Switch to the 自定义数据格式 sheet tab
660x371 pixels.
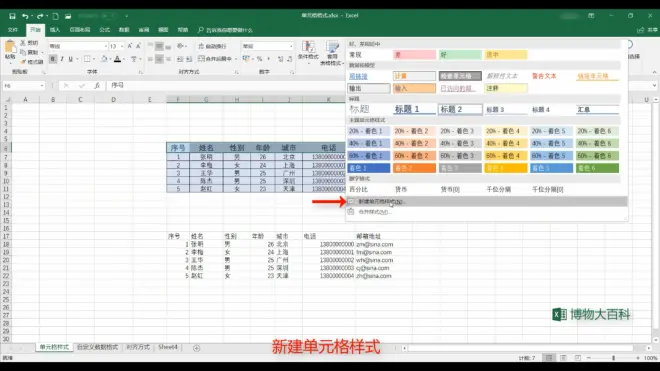[97, 347]
